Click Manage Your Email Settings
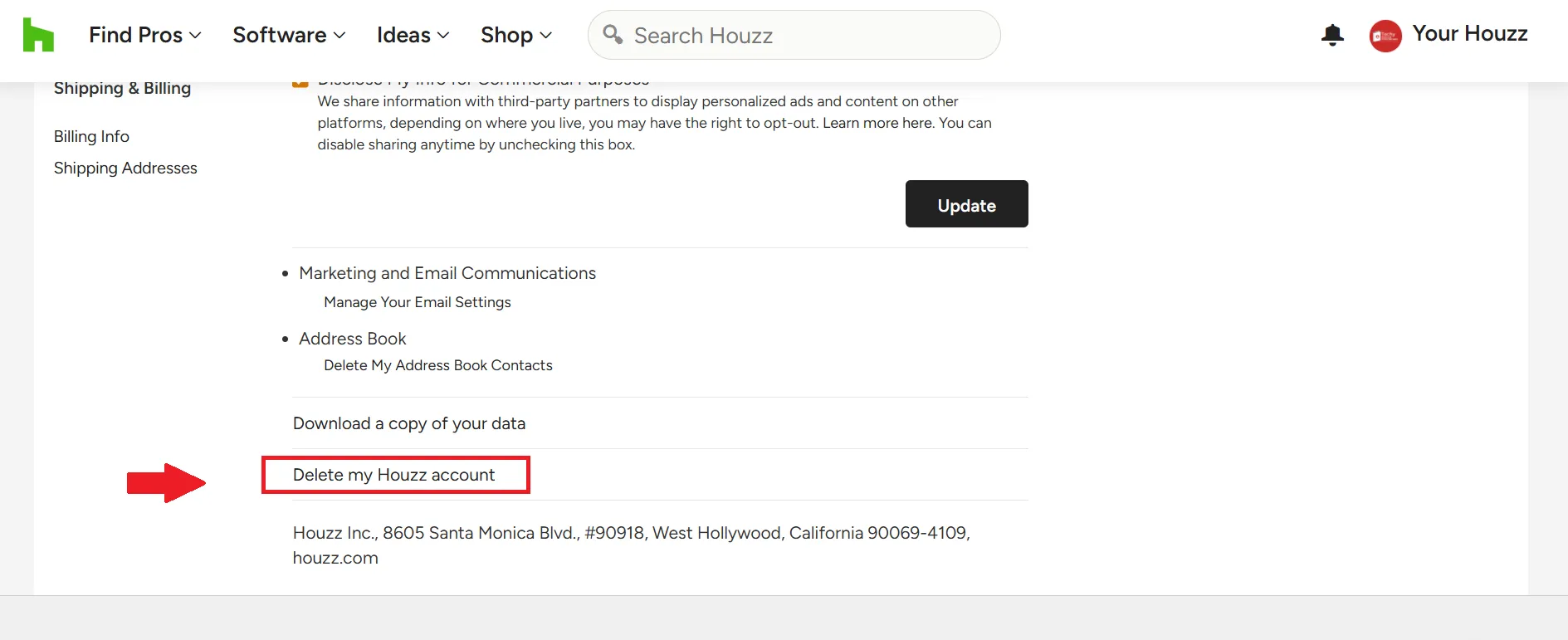This screenshot has height=640, width=1568. click(418, 302)
